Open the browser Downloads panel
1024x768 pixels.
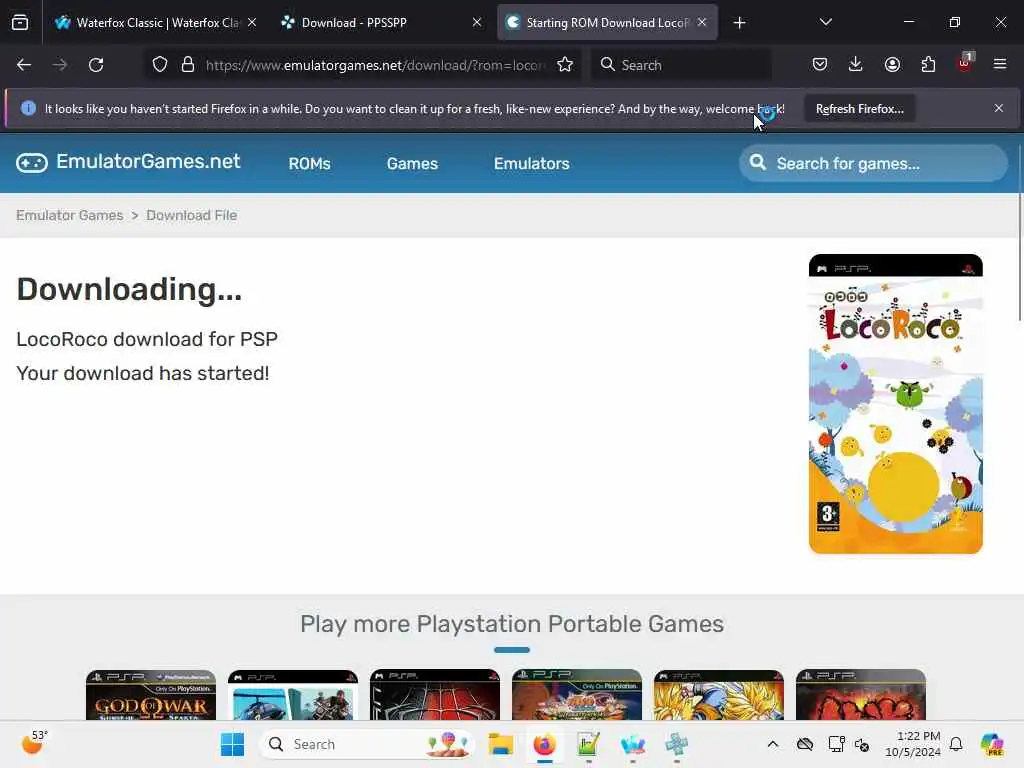click(856, 64)
